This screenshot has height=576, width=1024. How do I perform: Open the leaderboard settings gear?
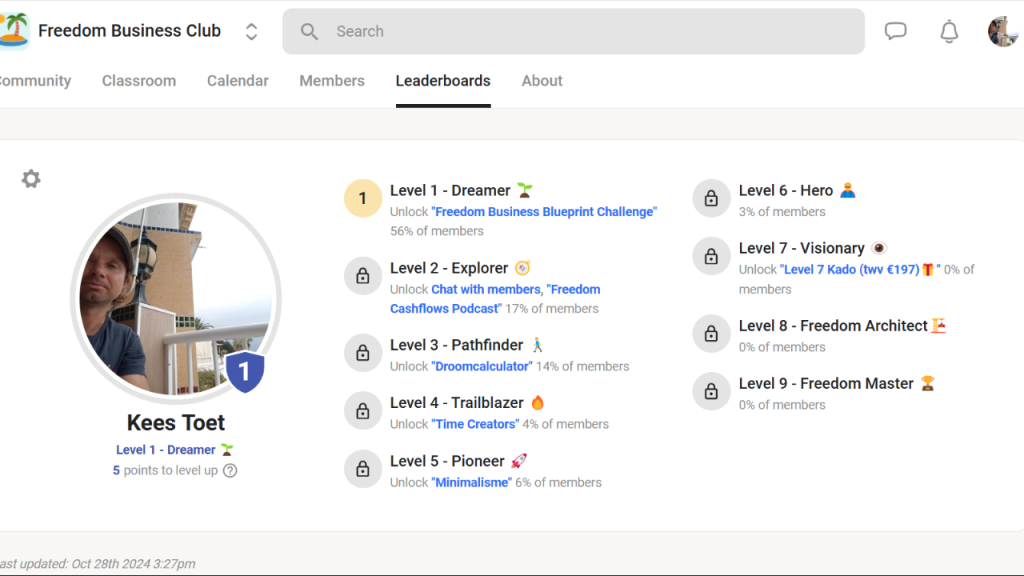31,179
